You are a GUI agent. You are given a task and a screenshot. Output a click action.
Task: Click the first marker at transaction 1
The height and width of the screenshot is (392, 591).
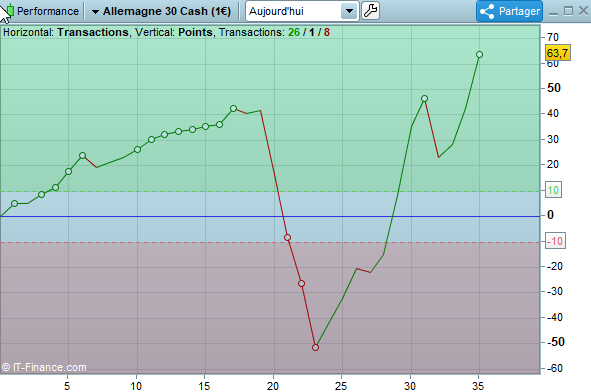click(x=14, y=204)
